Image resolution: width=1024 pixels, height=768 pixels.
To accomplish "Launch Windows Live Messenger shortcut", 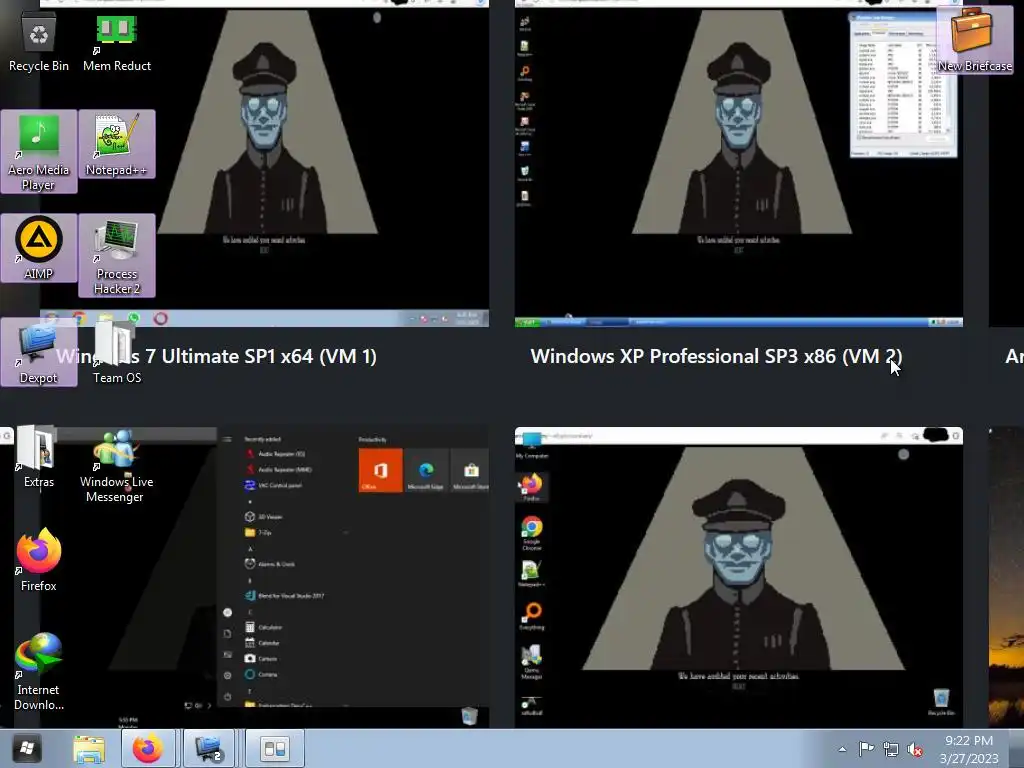I will (x=116, y=464).
